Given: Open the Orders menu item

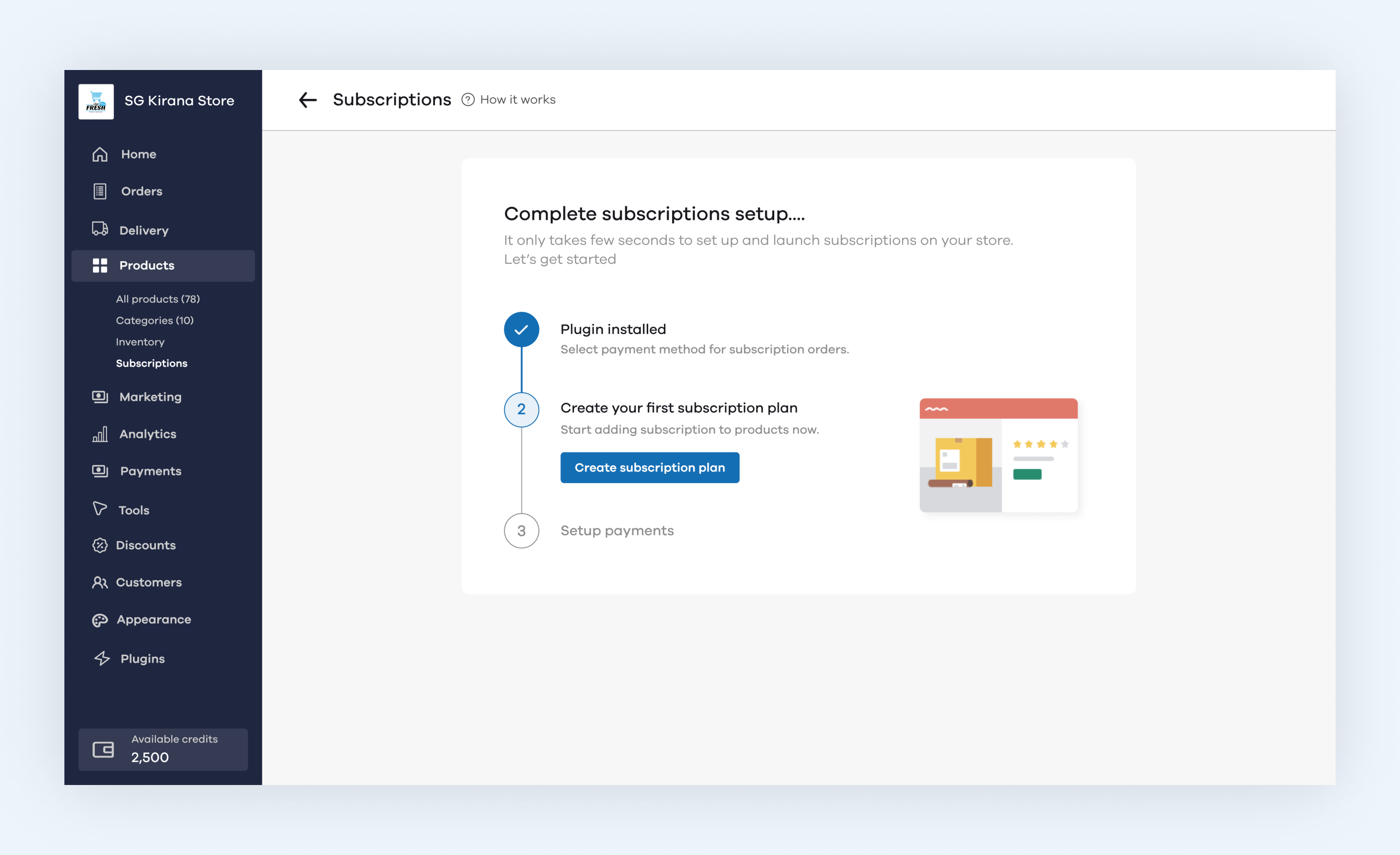Looking at the screenshot, I should point(141,191).
